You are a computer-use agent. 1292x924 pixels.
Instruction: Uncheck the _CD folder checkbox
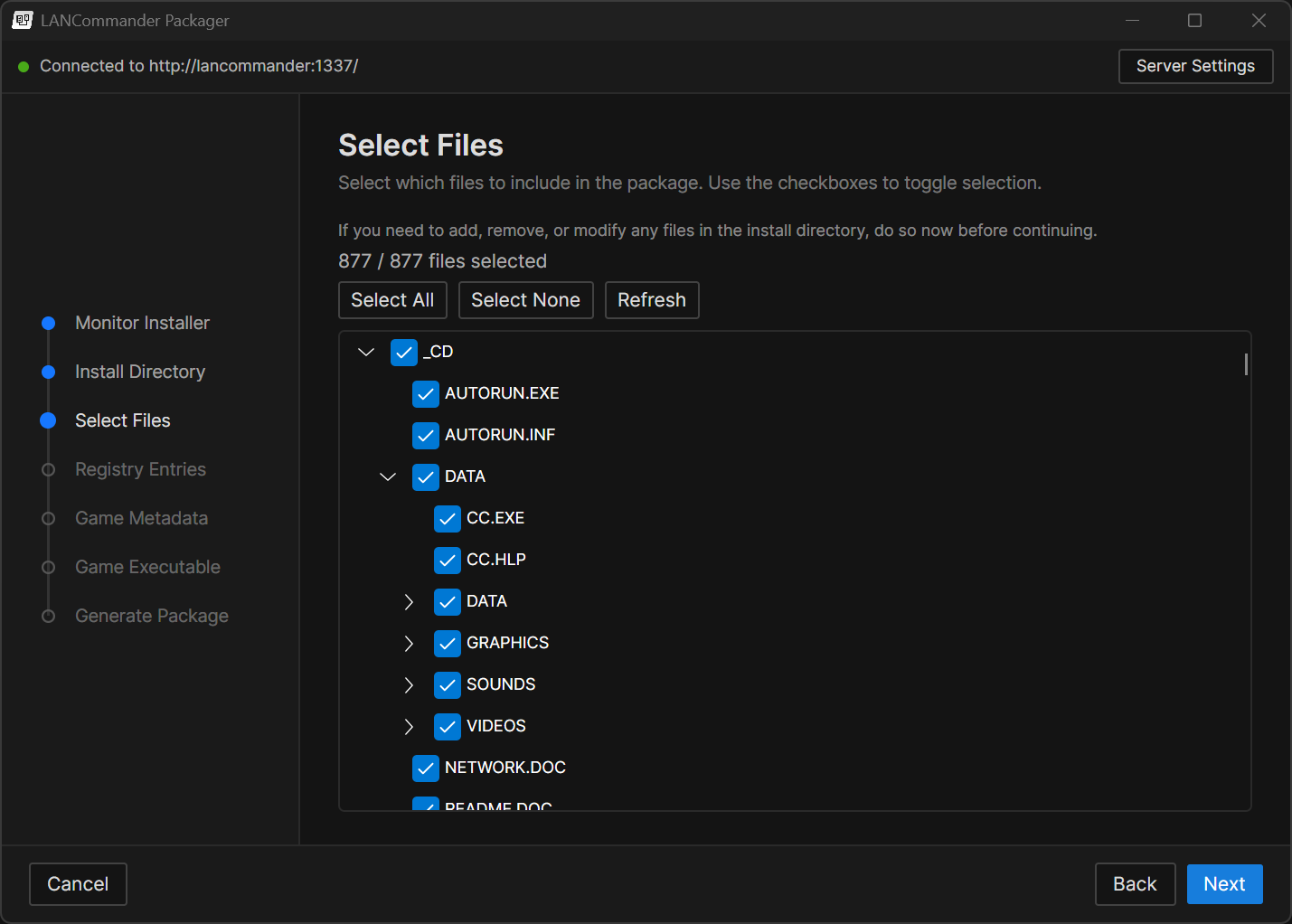click(x=404, y=352)
